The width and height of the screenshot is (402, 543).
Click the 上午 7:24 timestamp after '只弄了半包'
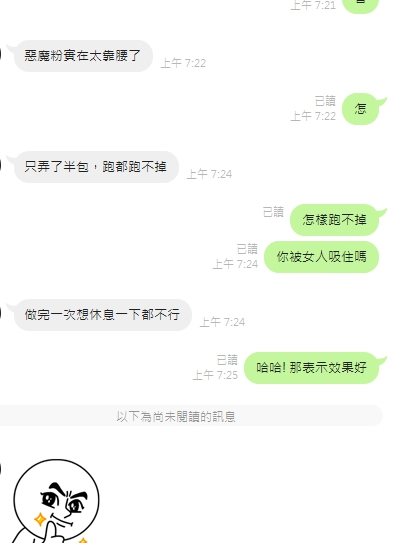209,174
